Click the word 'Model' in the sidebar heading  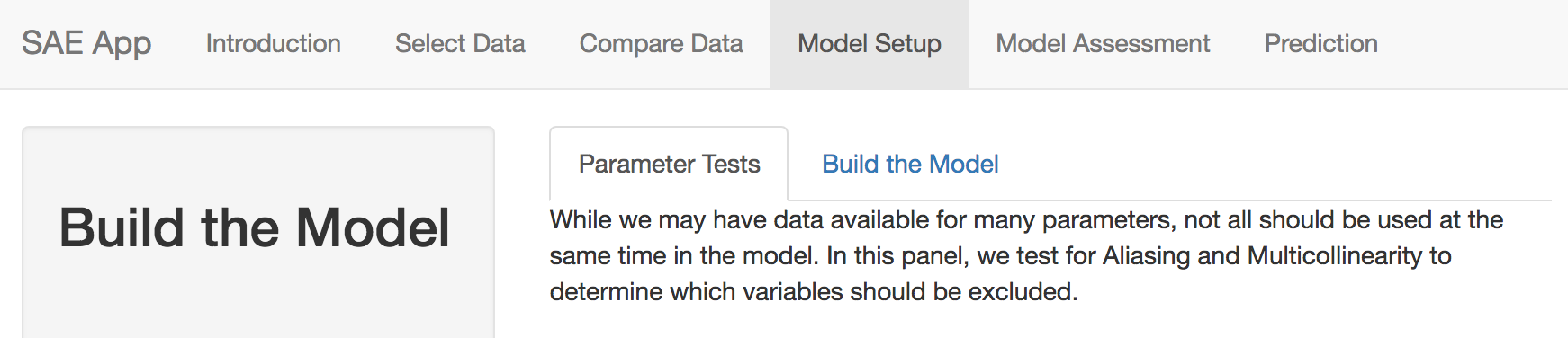(x=373, y=227)
